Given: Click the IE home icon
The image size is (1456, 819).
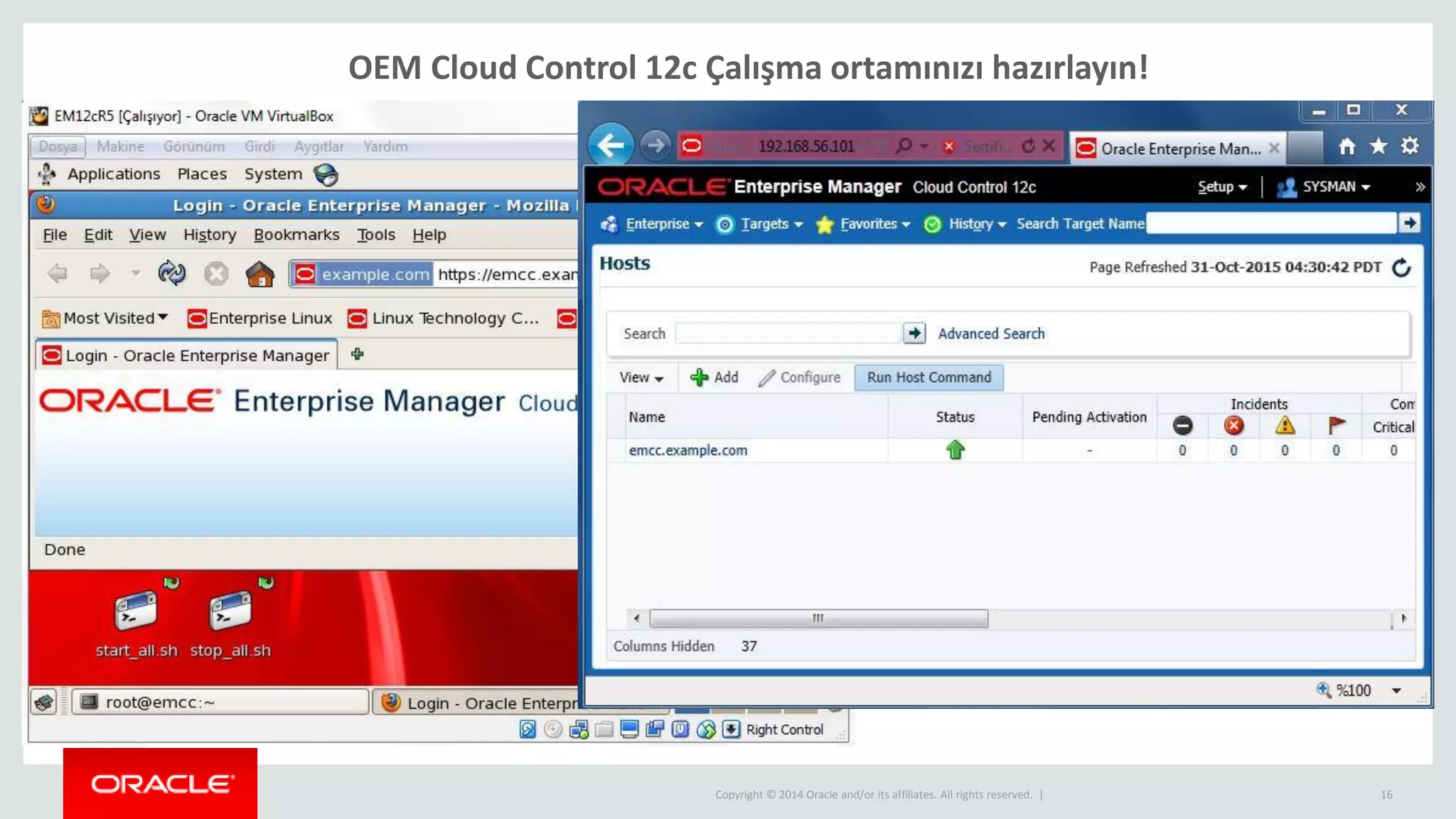Looking at the screenshot, I should [x=1347, y=146].
